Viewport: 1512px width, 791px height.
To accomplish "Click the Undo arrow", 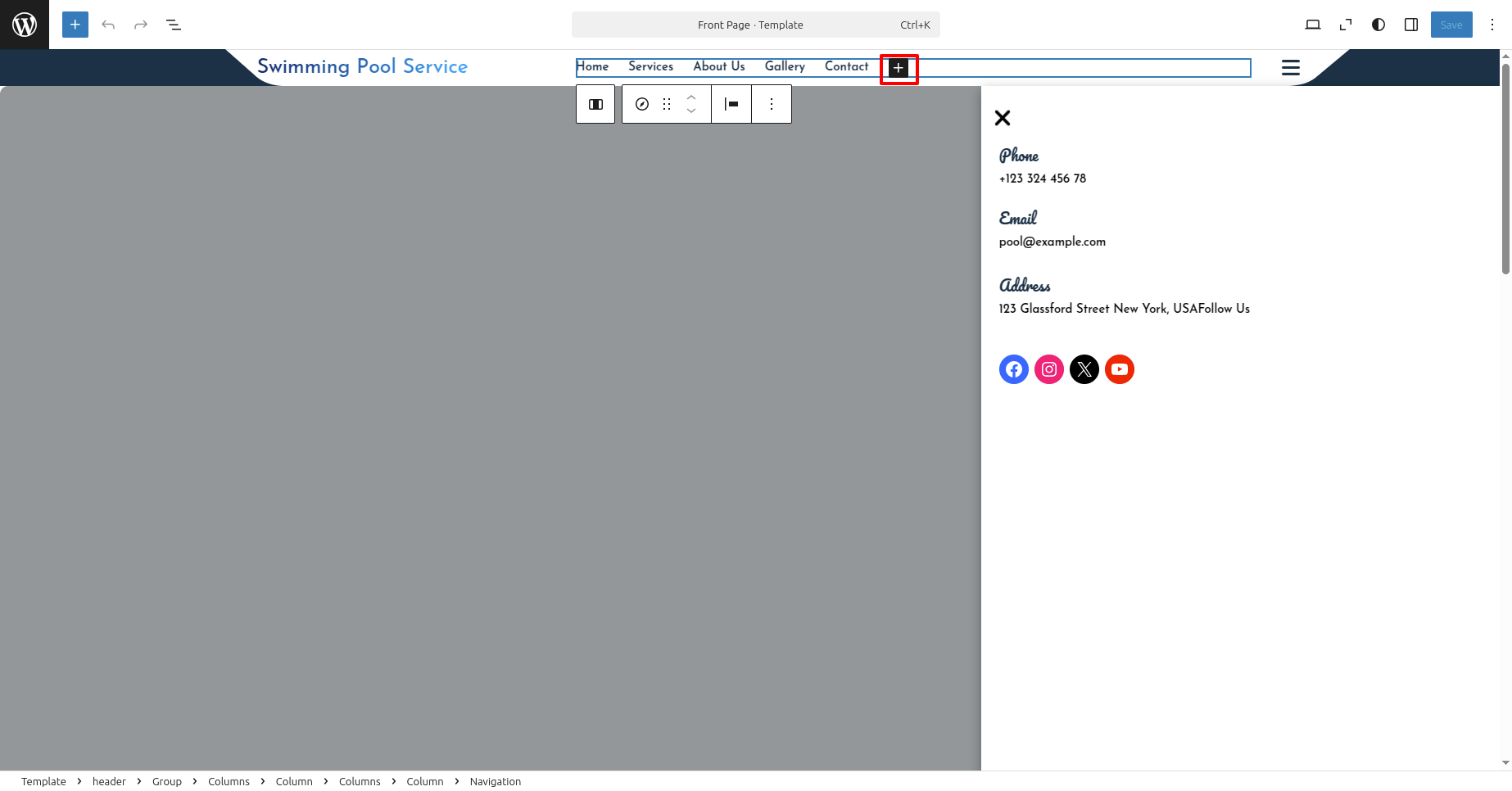I will 108,25.
